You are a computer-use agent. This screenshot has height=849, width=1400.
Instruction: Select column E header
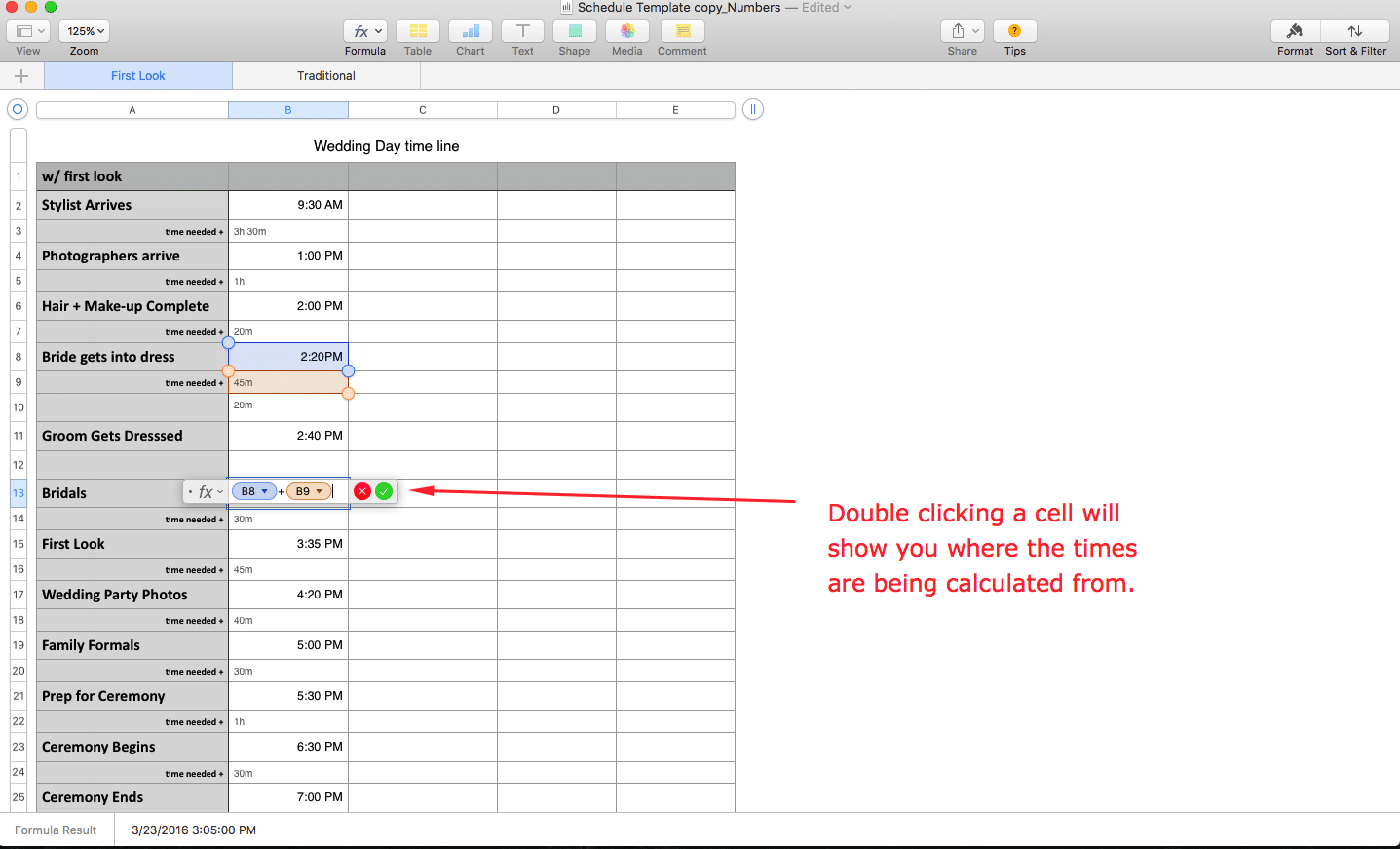(675, 110)
